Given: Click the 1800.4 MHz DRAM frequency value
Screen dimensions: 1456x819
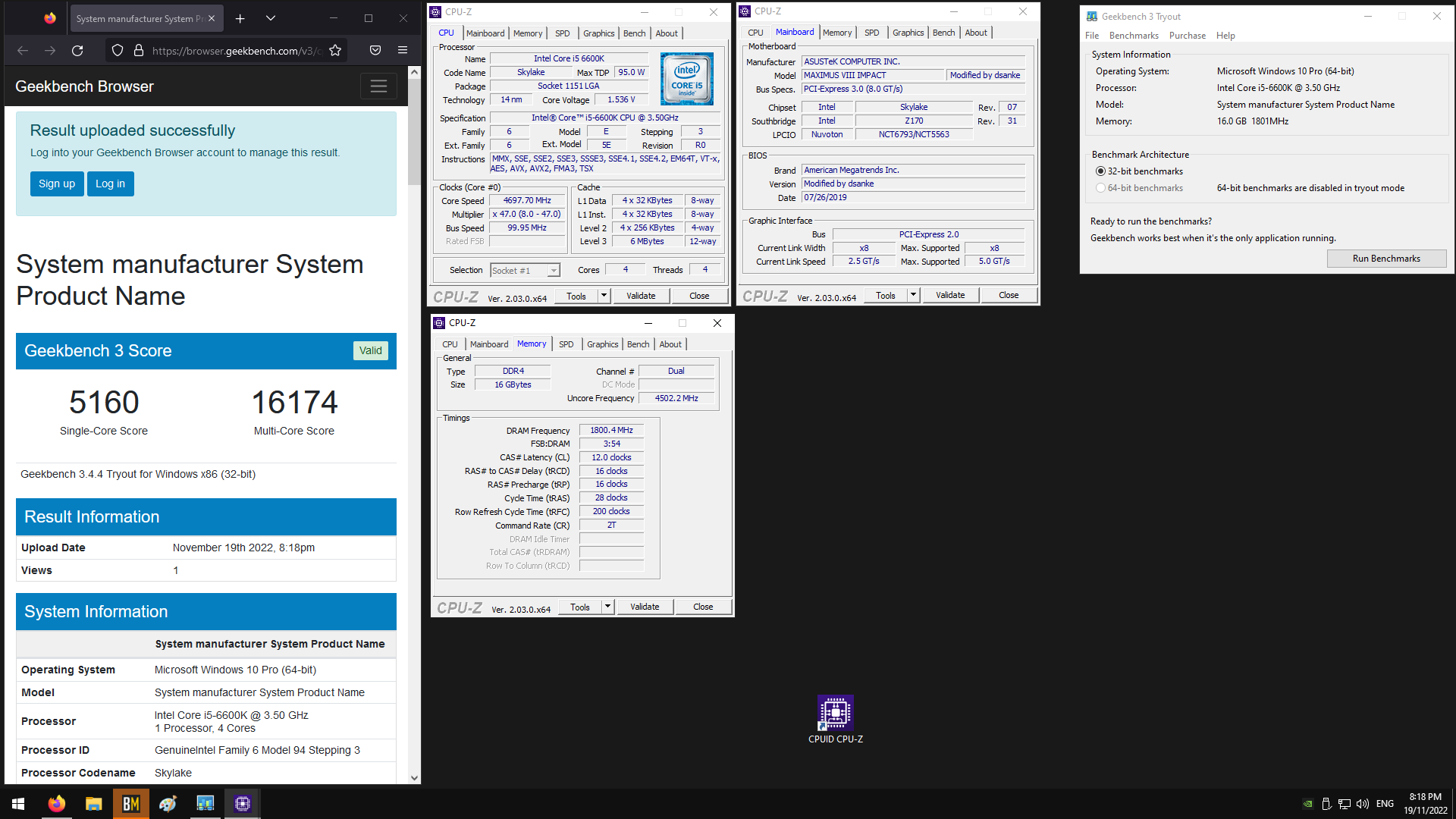Looking at the screenshot, I should (x=611, y=430).
